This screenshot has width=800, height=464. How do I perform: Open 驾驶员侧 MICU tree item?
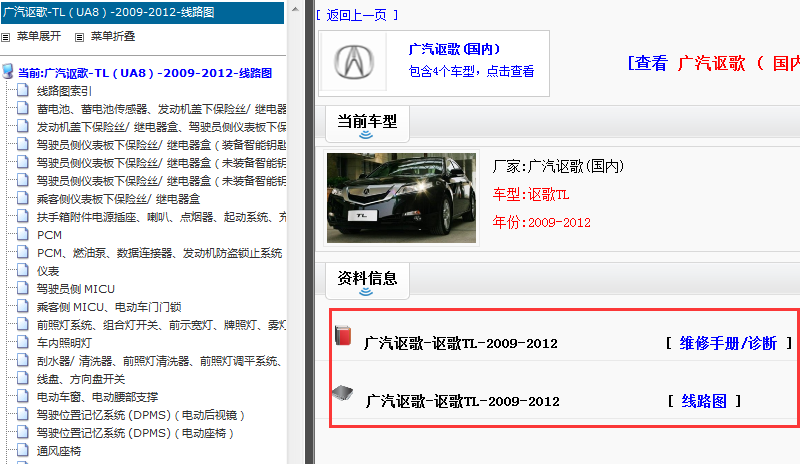(x=76, y=289)
